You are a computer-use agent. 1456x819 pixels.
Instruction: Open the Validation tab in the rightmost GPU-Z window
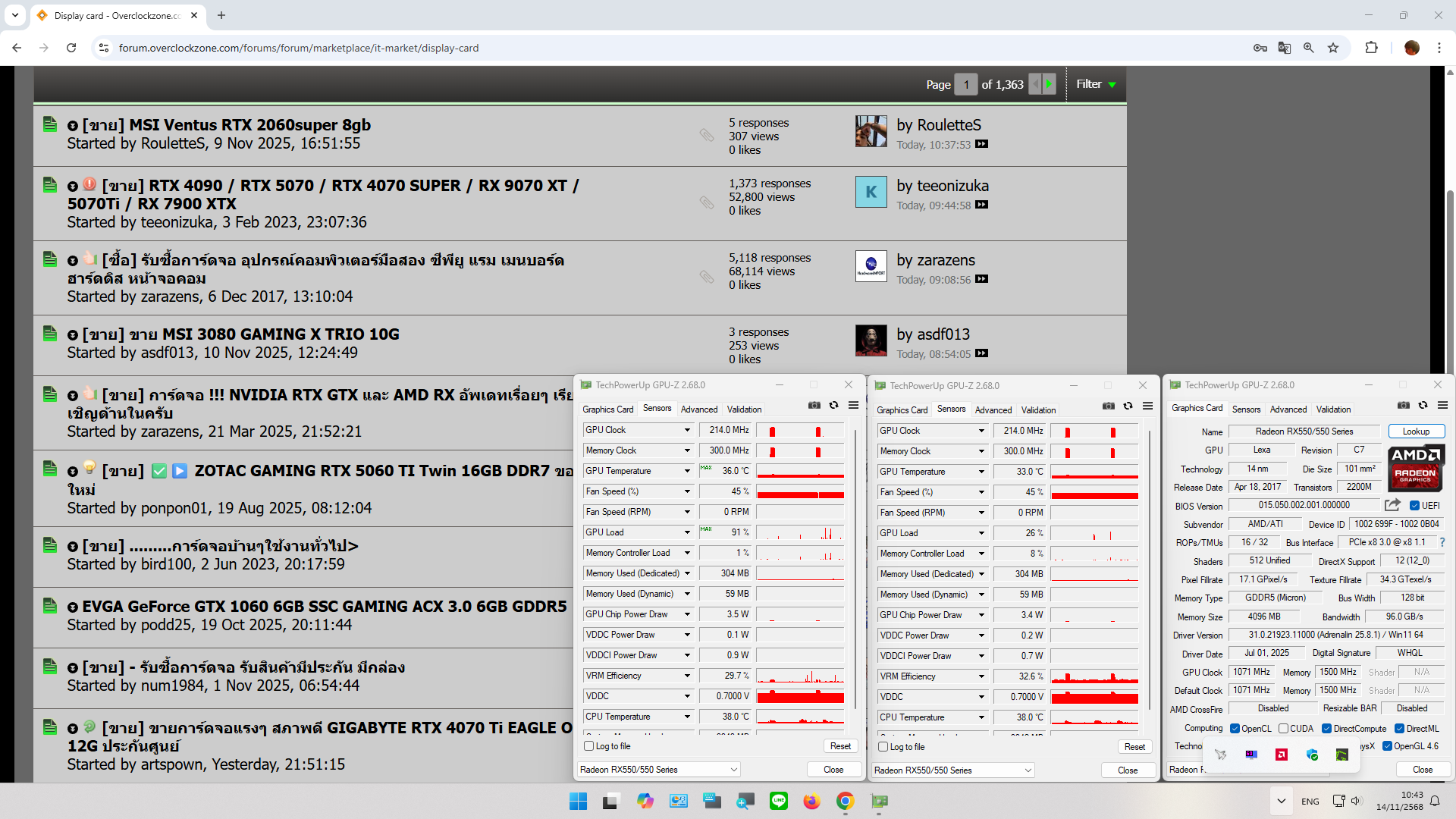click(1332, 409)
